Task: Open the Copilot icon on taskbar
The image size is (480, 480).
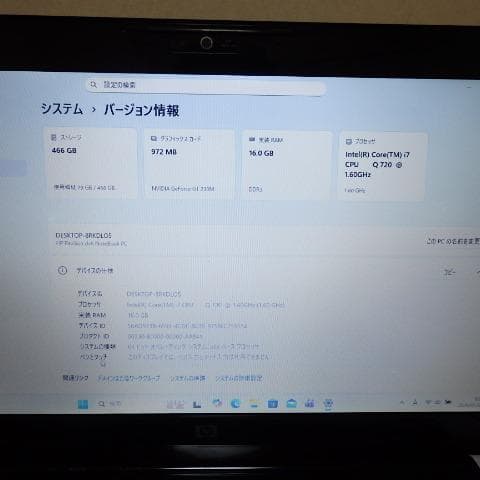Action: 217,403
